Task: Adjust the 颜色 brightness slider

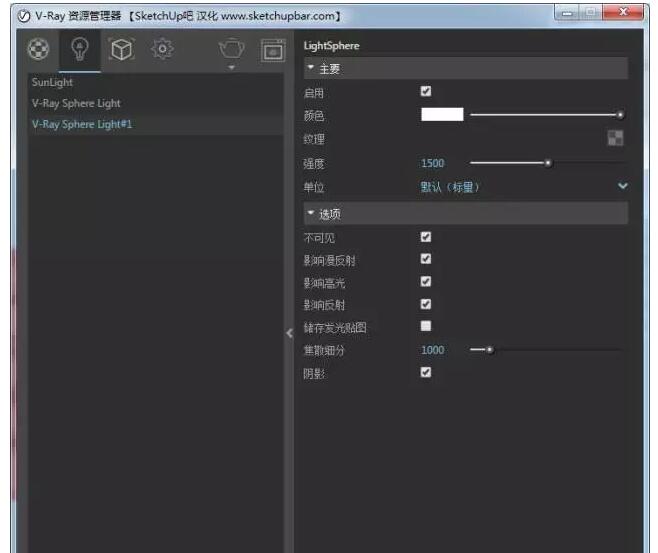Action: click(547, 115)
